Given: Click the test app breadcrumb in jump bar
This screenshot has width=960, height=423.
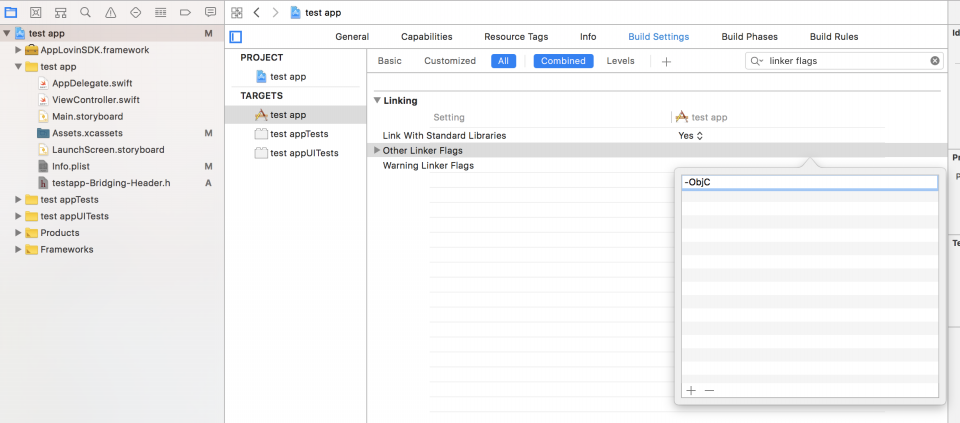Looking at the screenshot, I should [x=316, y=12].
